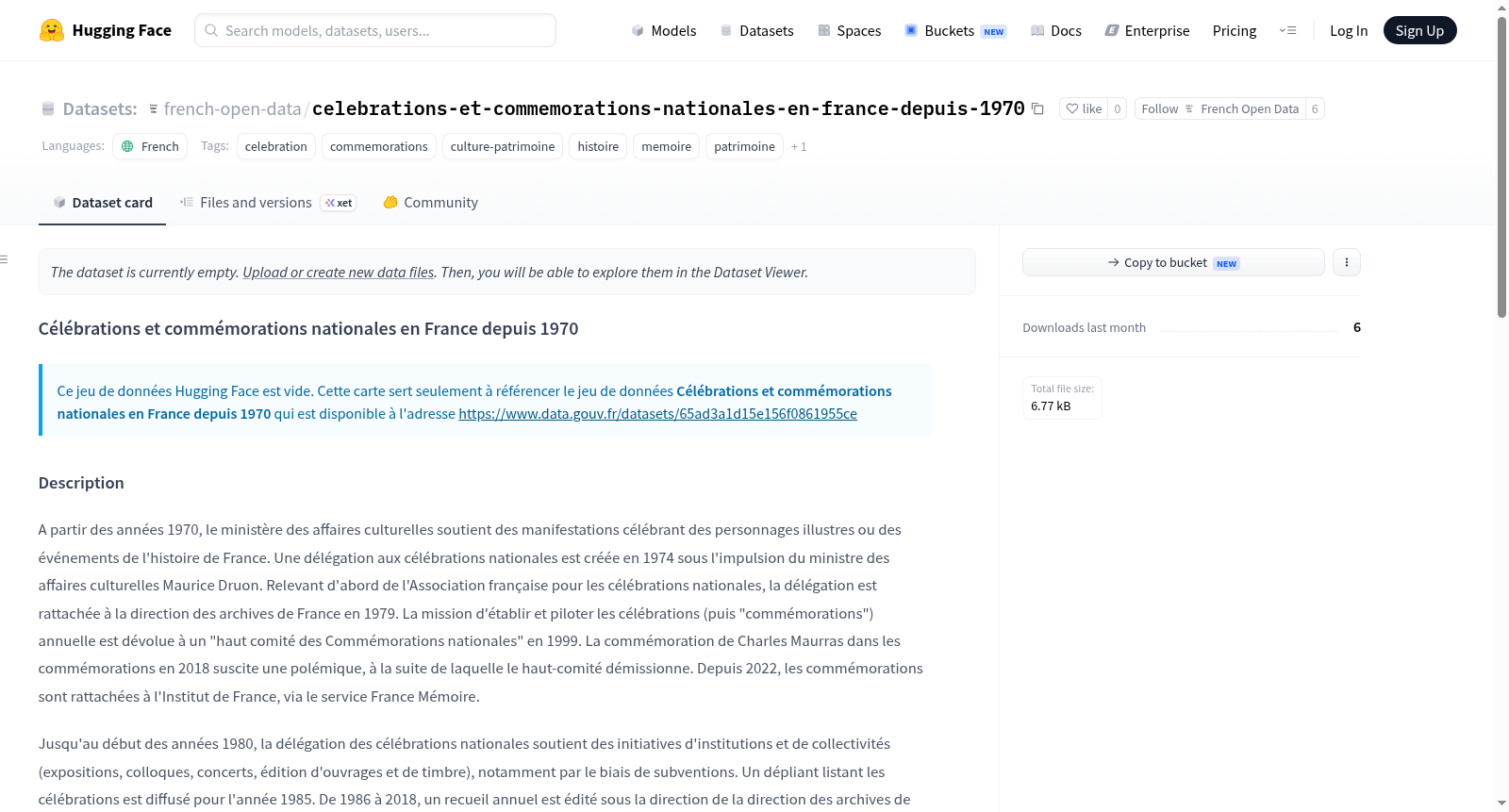The width and height of the screenshot is (1509, 812).
Task: Click the like count 0
Action: point(1118,108)
